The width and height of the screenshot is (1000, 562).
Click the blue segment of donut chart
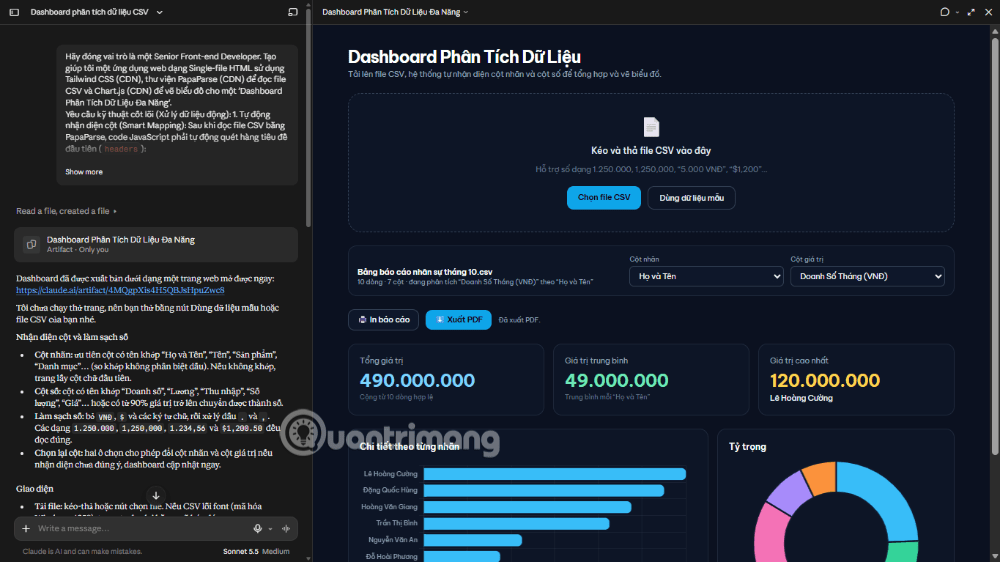[890, 494]
